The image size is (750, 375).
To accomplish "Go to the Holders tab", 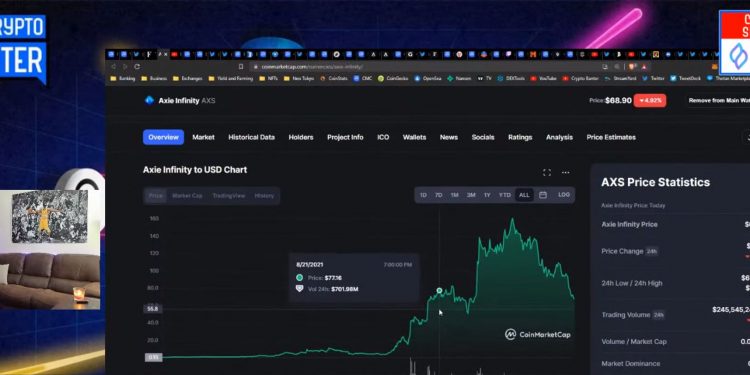I will point(301,137).
